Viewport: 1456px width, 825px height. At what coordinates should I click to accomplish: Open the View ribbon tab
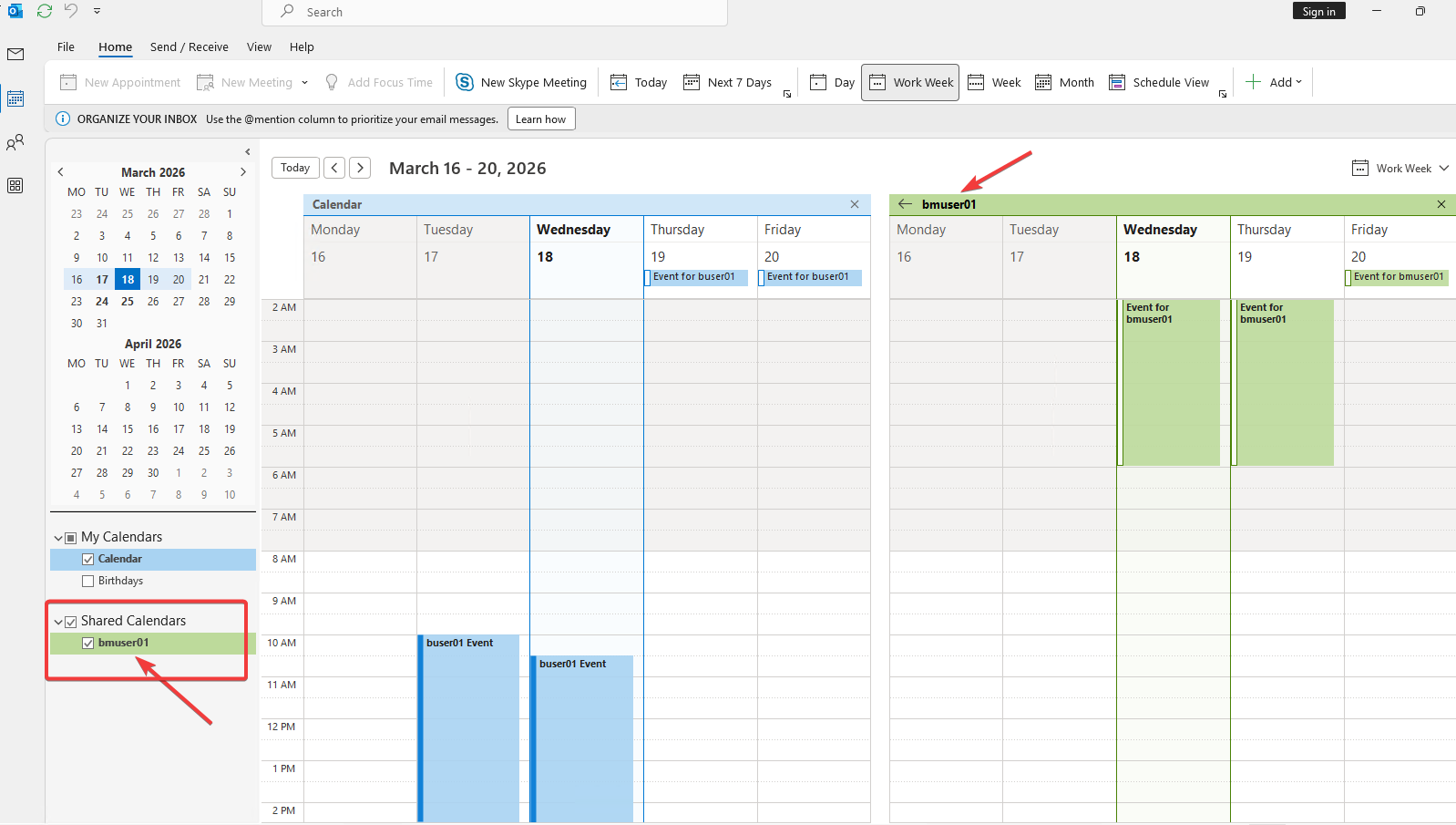coord(259,46)
